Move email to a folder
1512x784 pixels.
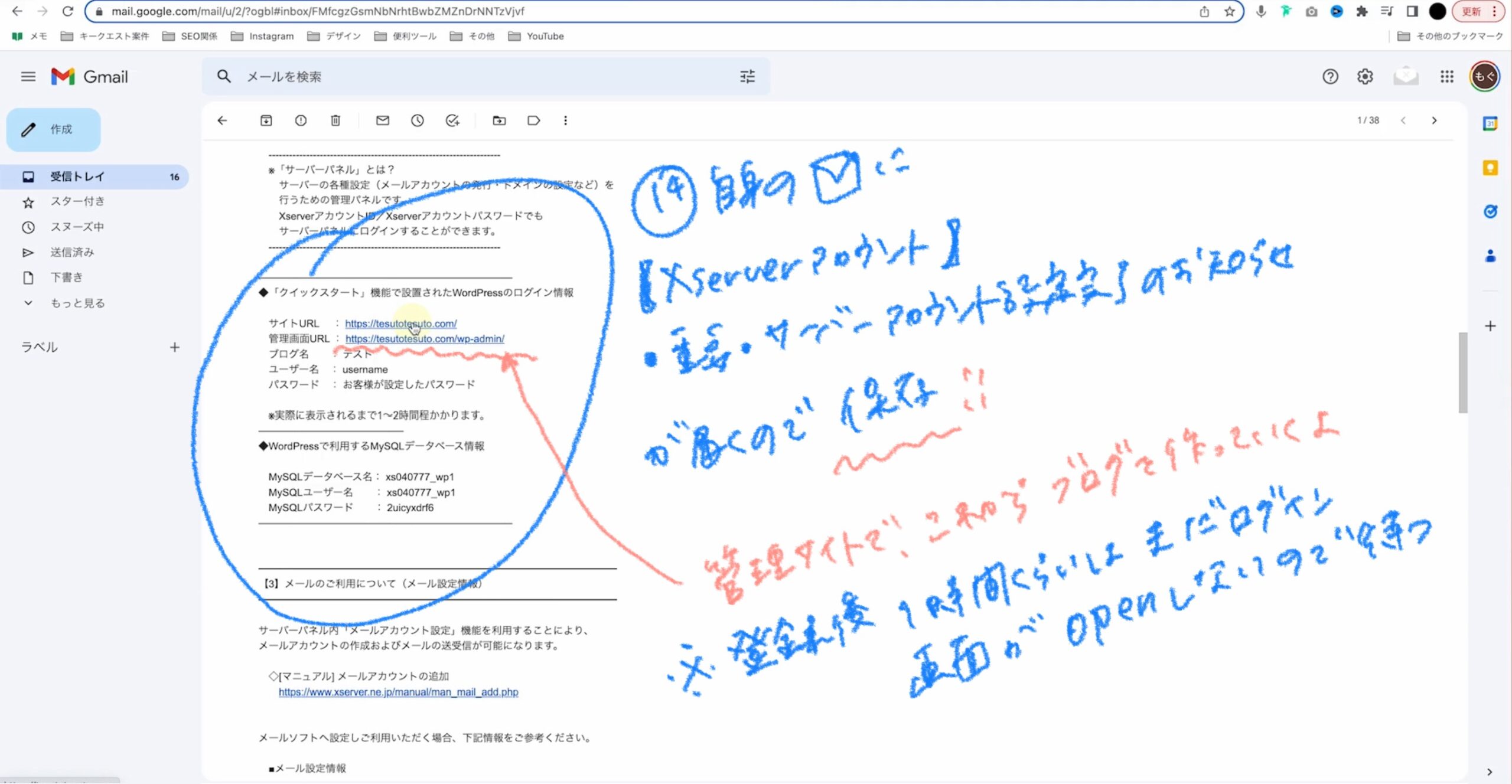point(499,120)
